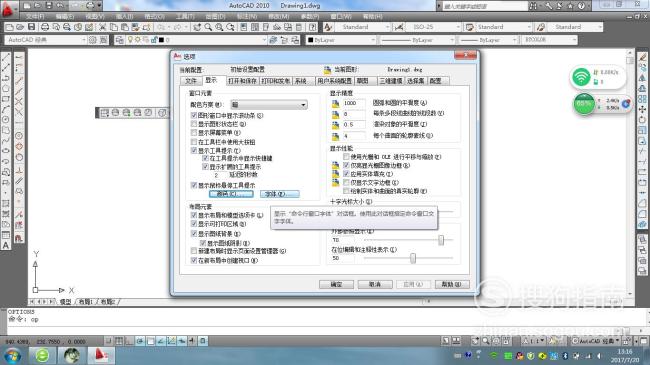Select the Multiline Text A tool
The height and width of the screenshot is (365, 650).
pos(6,245)
